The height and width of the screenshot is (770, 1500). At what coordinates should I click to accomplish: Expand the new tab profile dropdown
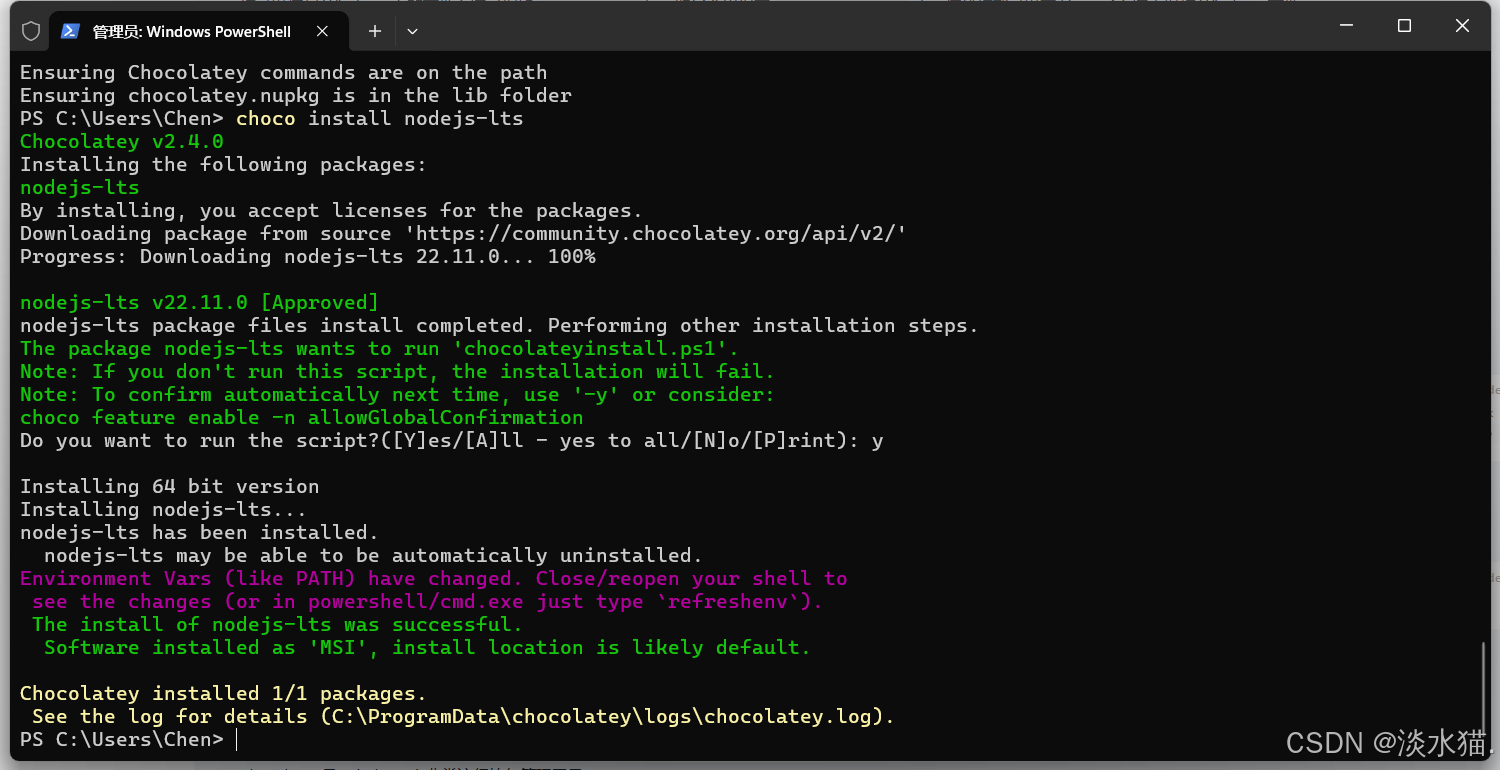(x=412, y=31)
